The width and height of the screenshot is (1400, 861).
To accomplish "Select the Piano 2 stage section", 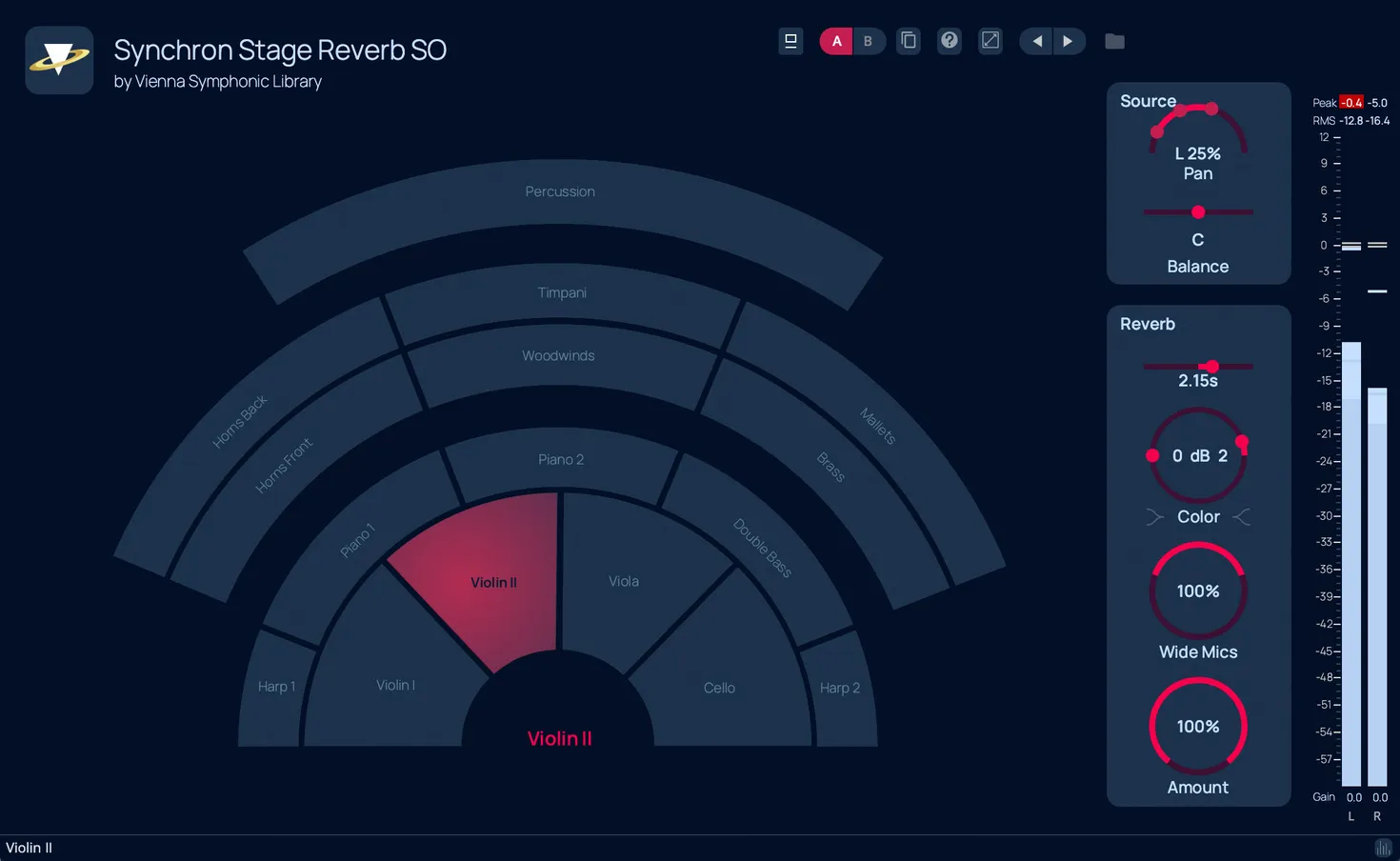I will pos(561,459).
